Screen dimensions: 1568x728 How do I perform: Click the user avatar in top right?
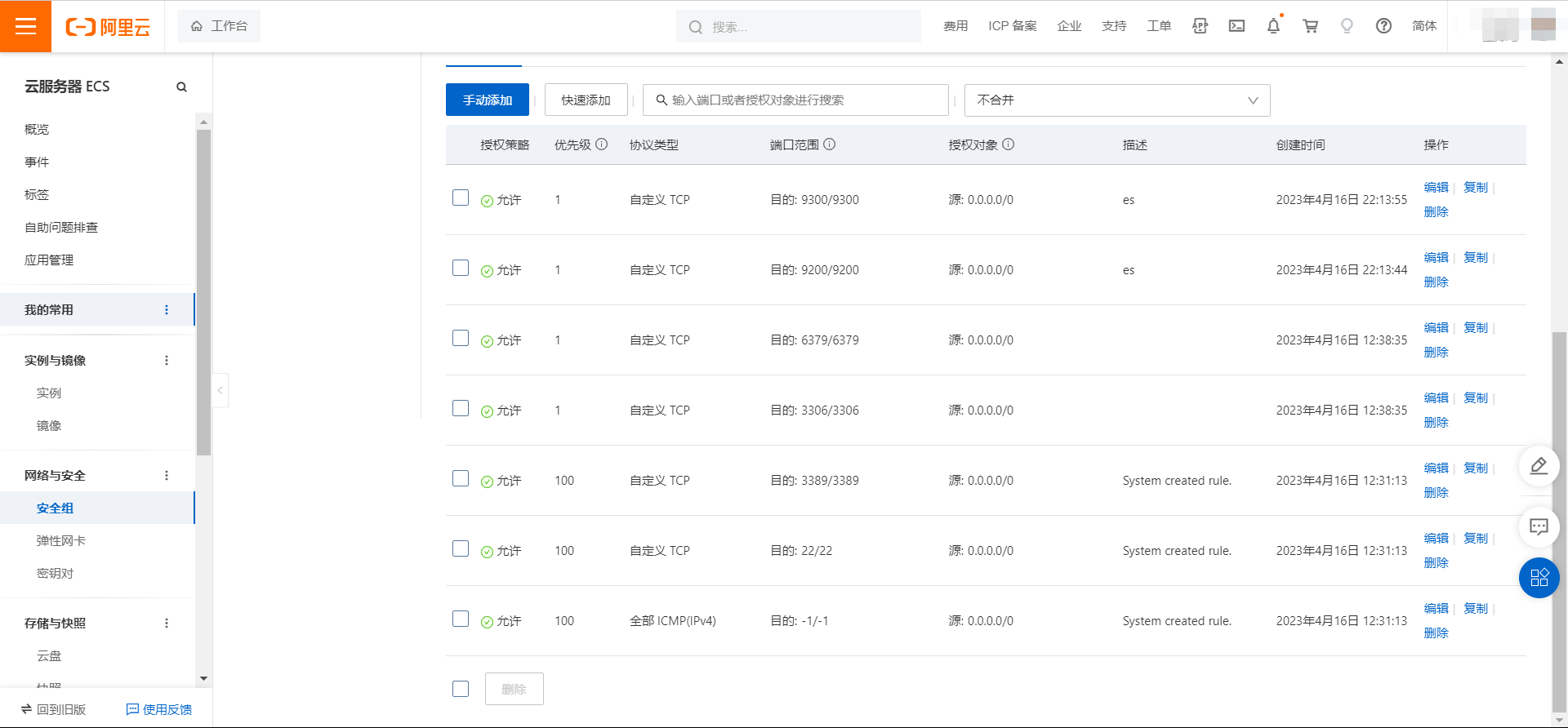pyautogui.click(x=1543, y=24)
